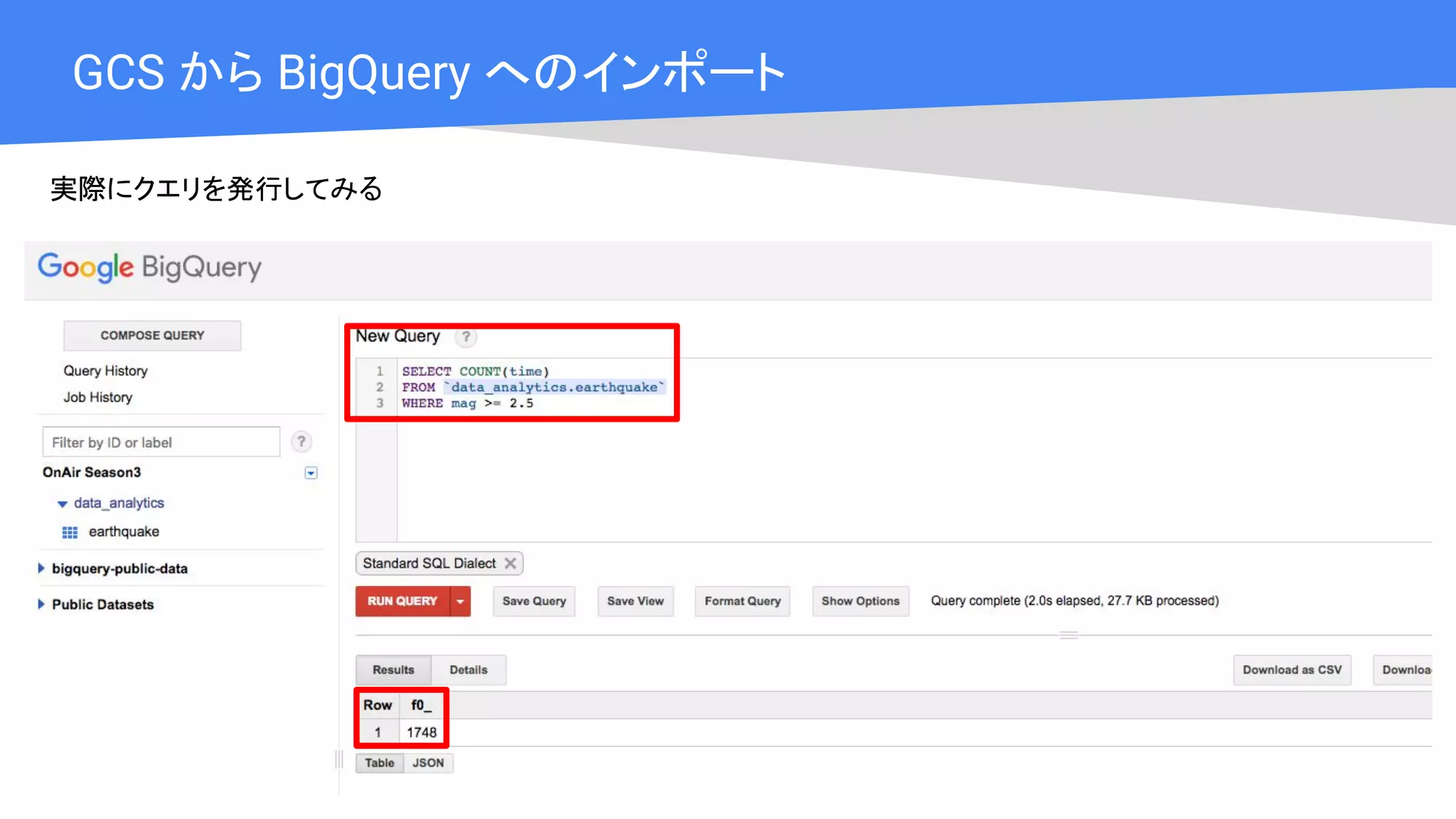Screen dimensions: 1456x819
Task: Click COMPOSE QUERY button
Action: coord(152,336)
